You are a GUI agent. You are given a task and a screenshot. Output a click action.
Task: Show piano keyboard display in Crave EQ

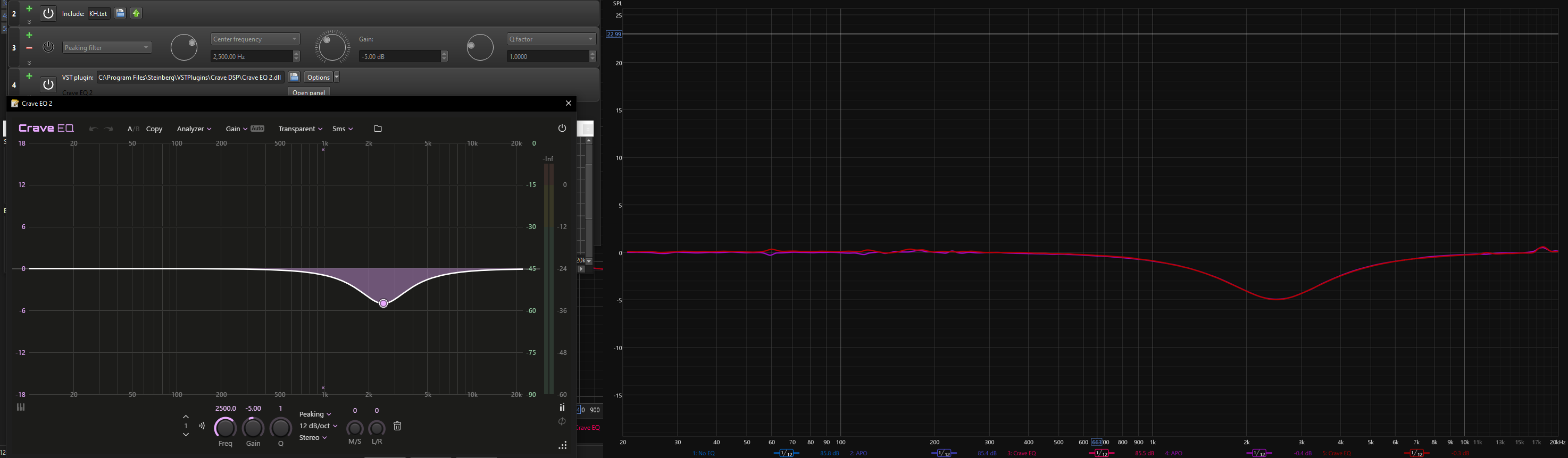coord(21,408)
